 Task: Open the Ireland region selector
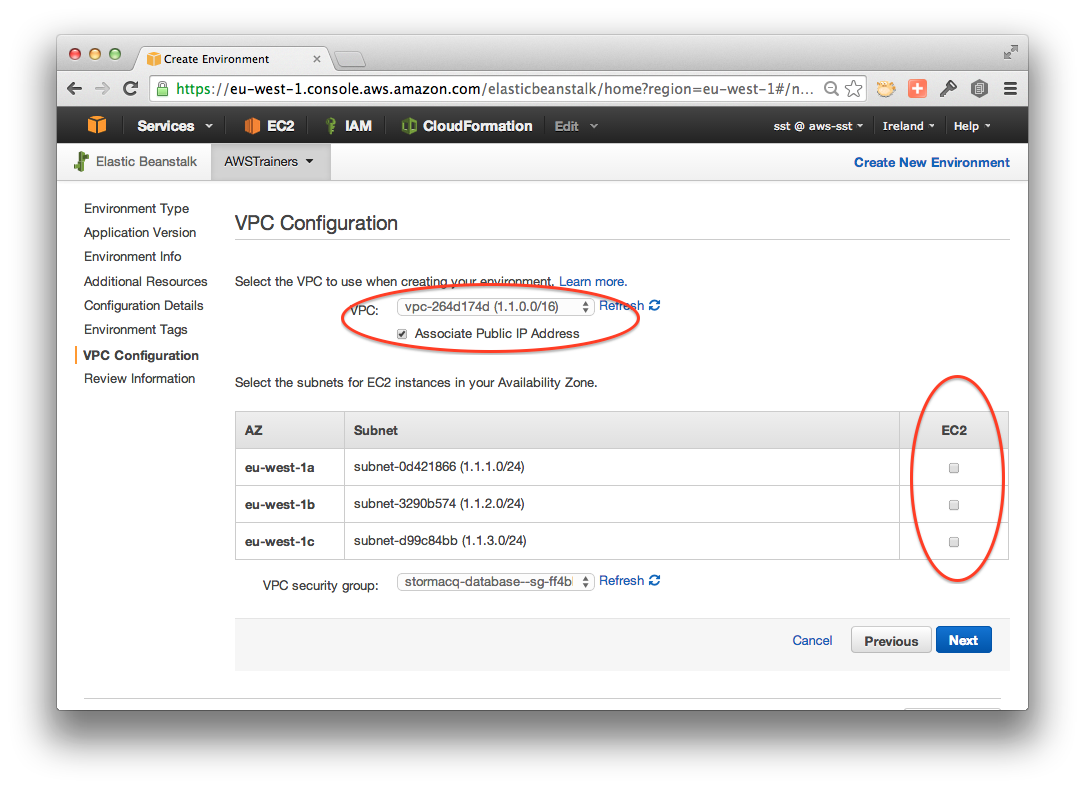(909, 126)
